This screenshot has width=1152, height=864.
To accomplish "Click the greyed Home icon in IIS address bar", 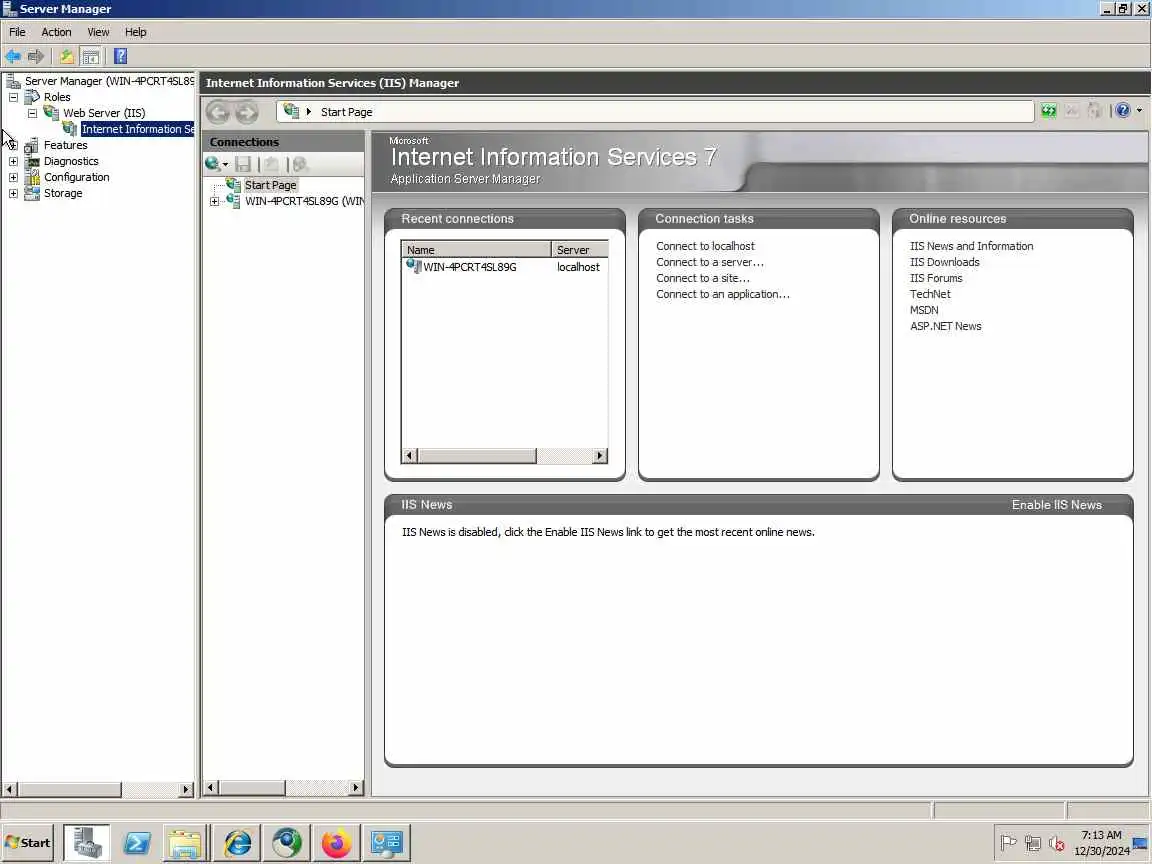I will [x=1095, y=111].
